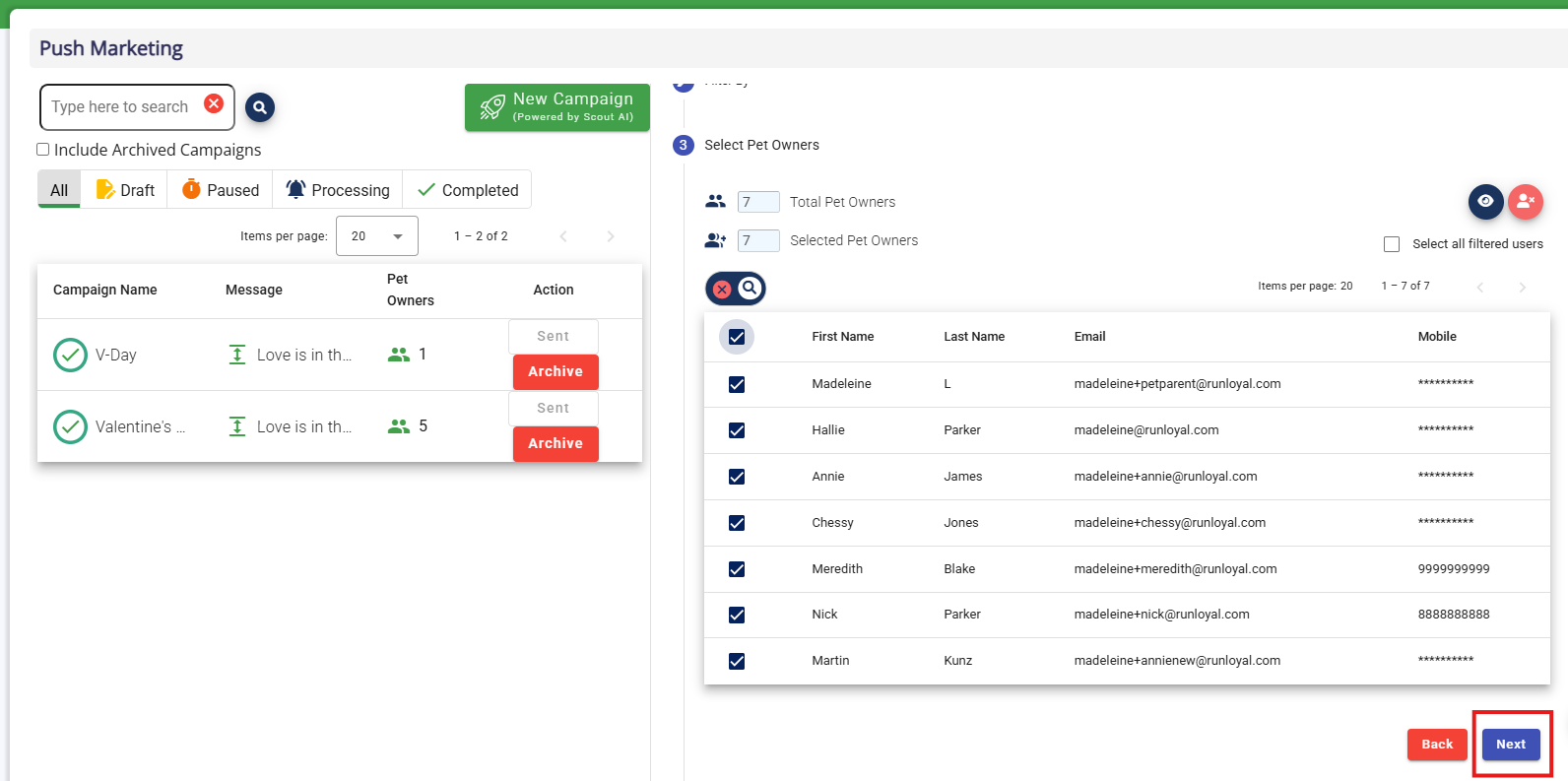
Task: Start a New Campaign
Action: click(557, 107)
